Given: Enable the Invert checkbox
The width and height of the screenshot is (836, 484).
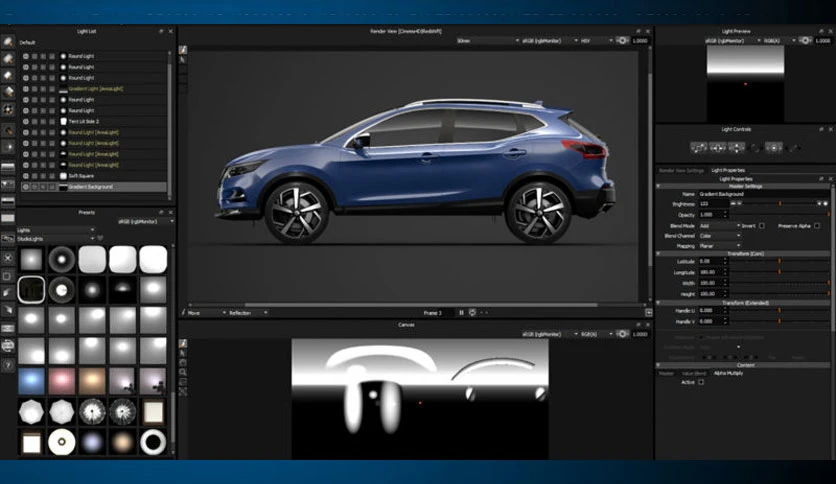Looking at the screenshot, I should (x=762, y=226).
